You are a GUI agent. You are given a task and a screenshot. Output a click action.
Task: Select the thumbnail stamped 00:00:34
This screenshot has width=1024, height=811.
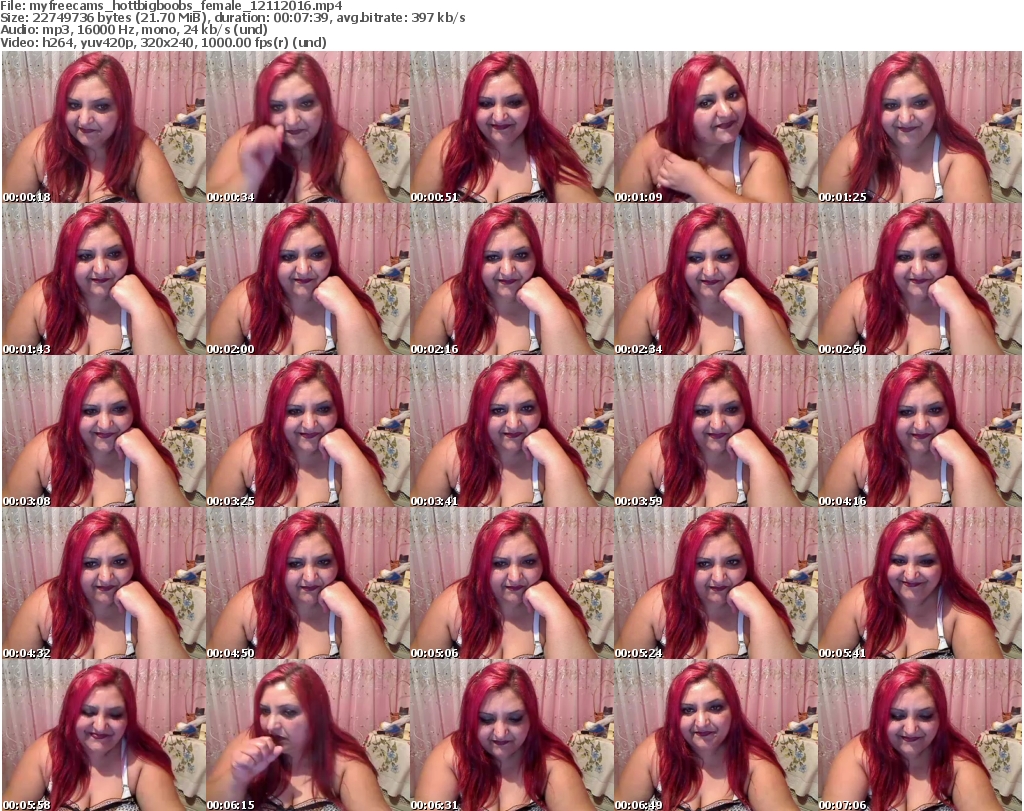click(308, 127)
